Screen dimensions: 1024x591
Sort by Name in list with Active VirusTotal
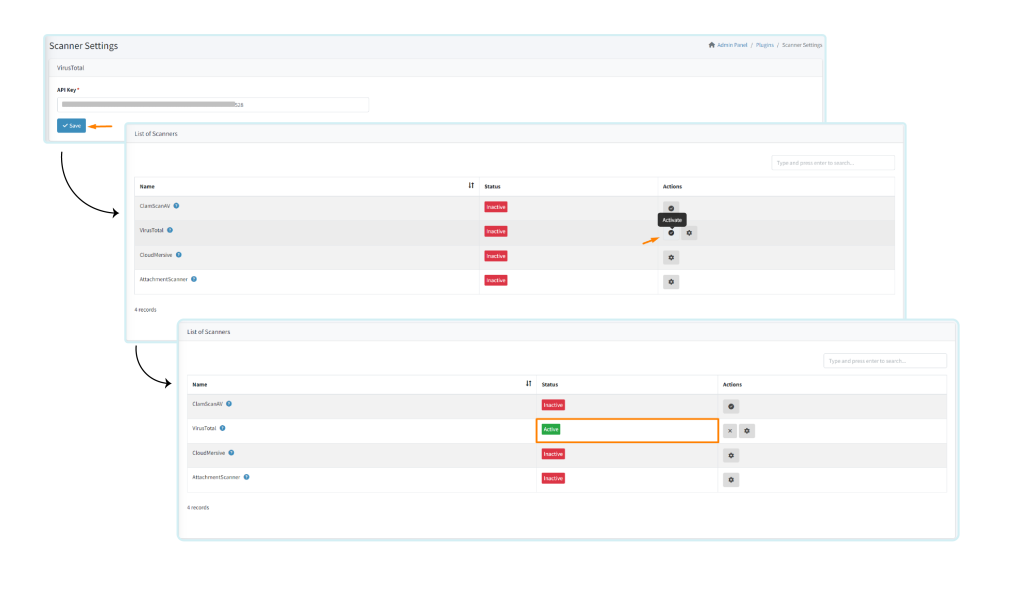528,384
